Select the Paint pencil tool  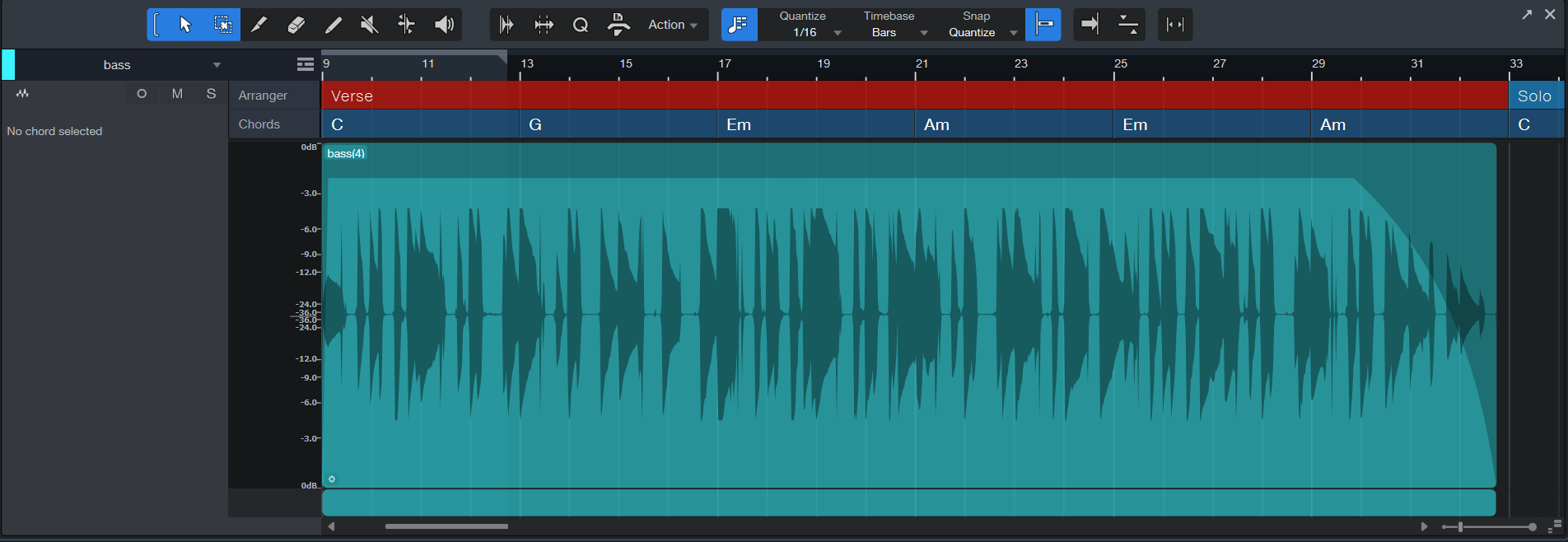pos(333,25)
